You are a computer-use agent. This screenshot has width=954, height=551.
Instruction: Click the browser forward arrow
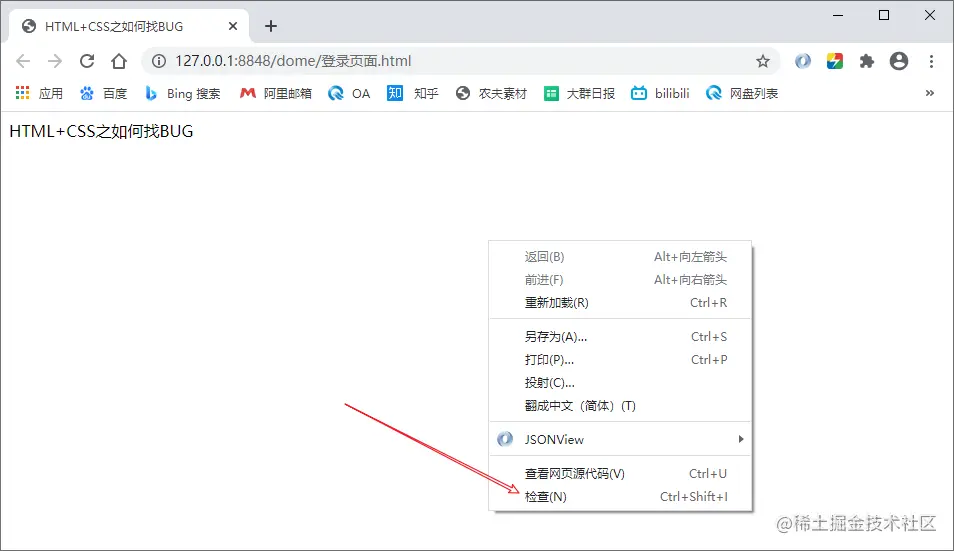click(55, 61)
